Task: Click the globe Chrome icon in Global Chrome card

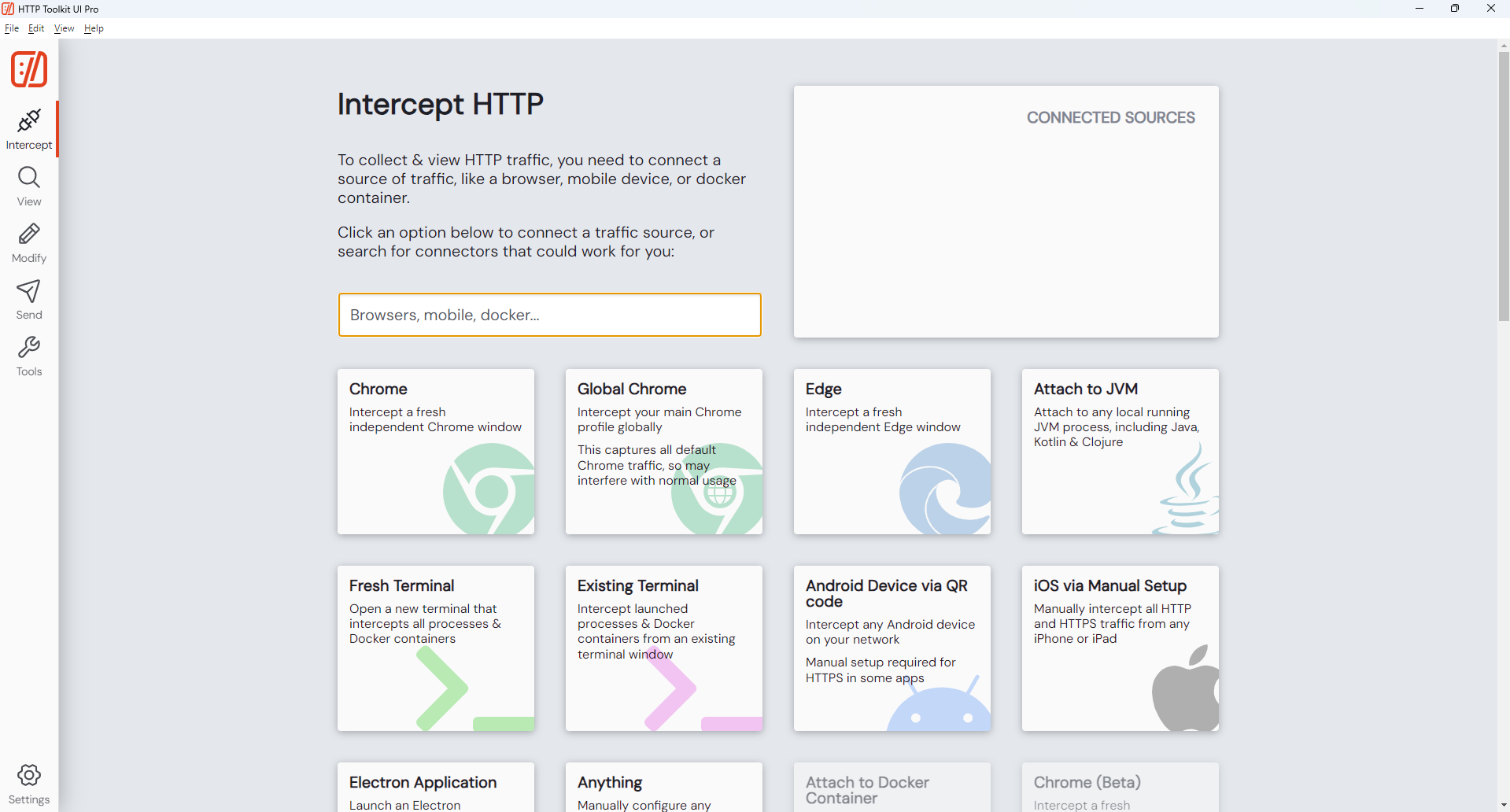Action: pos(717,489)
